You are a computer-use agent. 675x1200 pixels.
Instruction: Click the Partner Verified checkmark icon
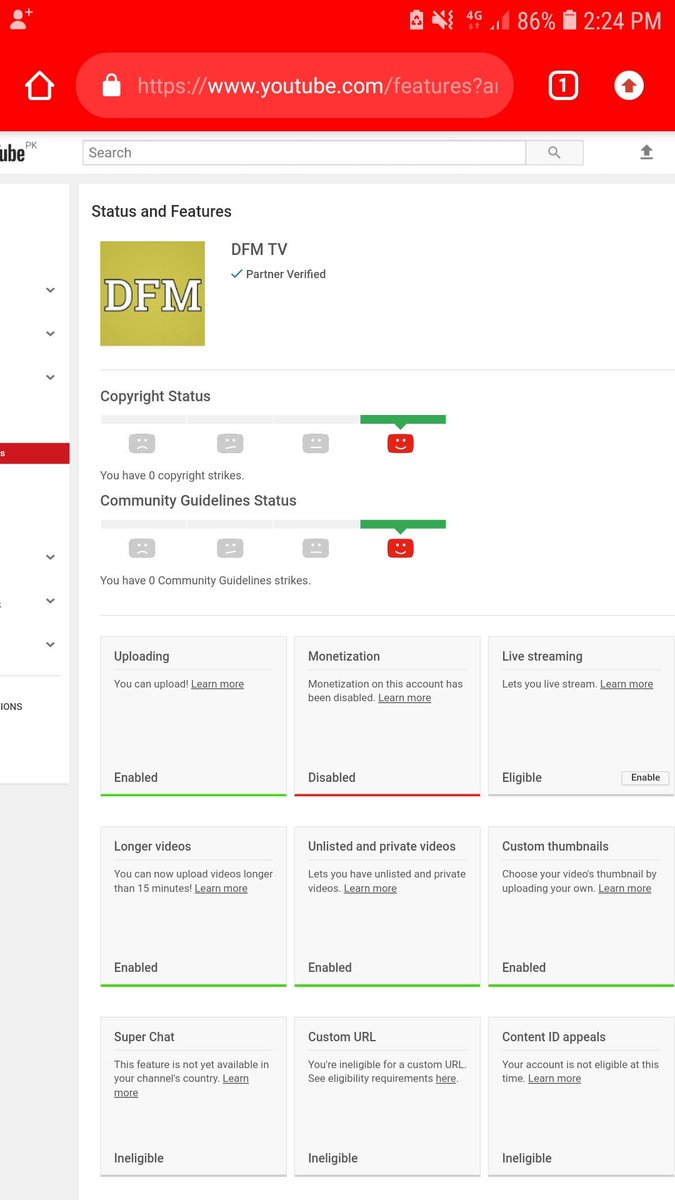237,274
